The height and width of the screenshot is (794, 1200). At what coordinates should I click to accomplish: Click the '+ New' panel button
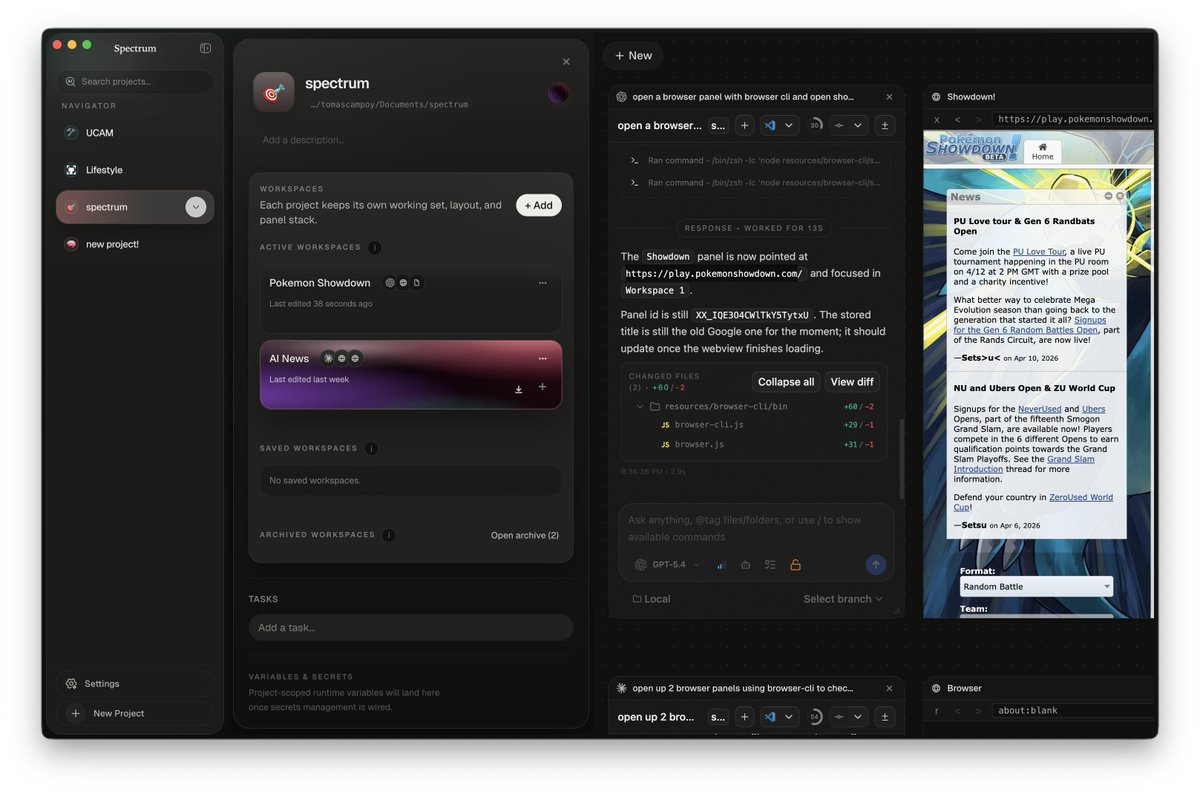[633, 56]
